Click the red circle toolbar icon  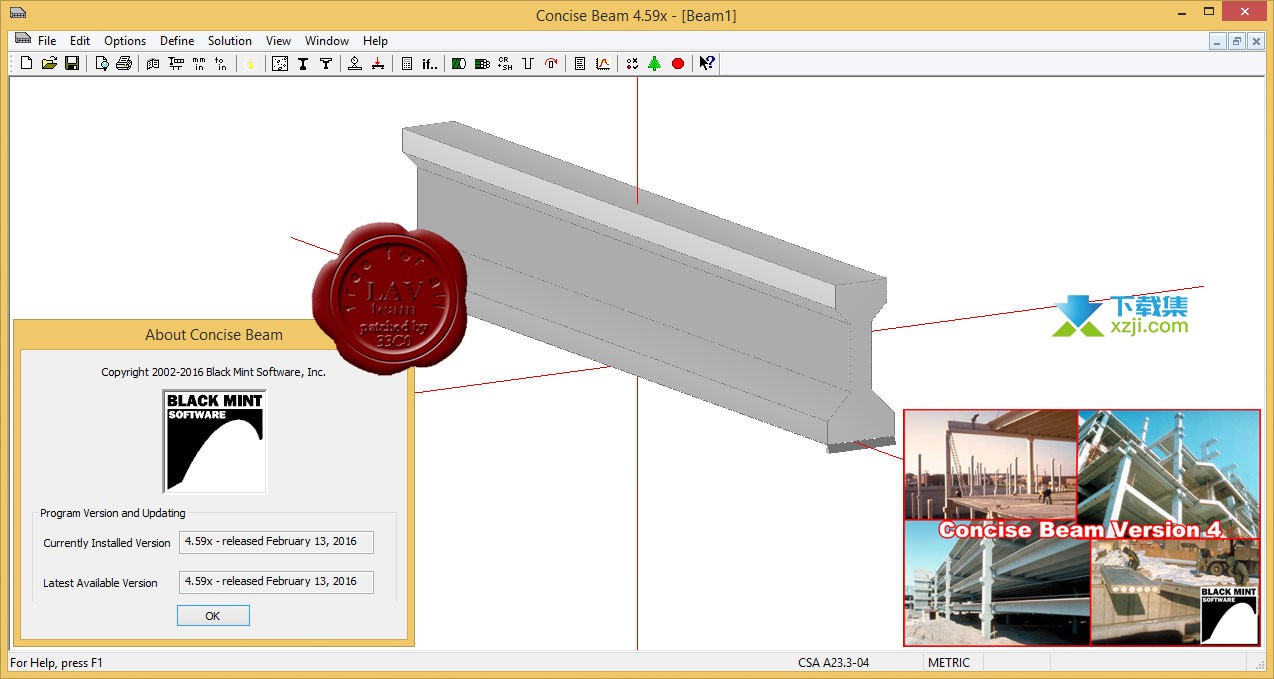pyautogui.click(x=678, y=64)
